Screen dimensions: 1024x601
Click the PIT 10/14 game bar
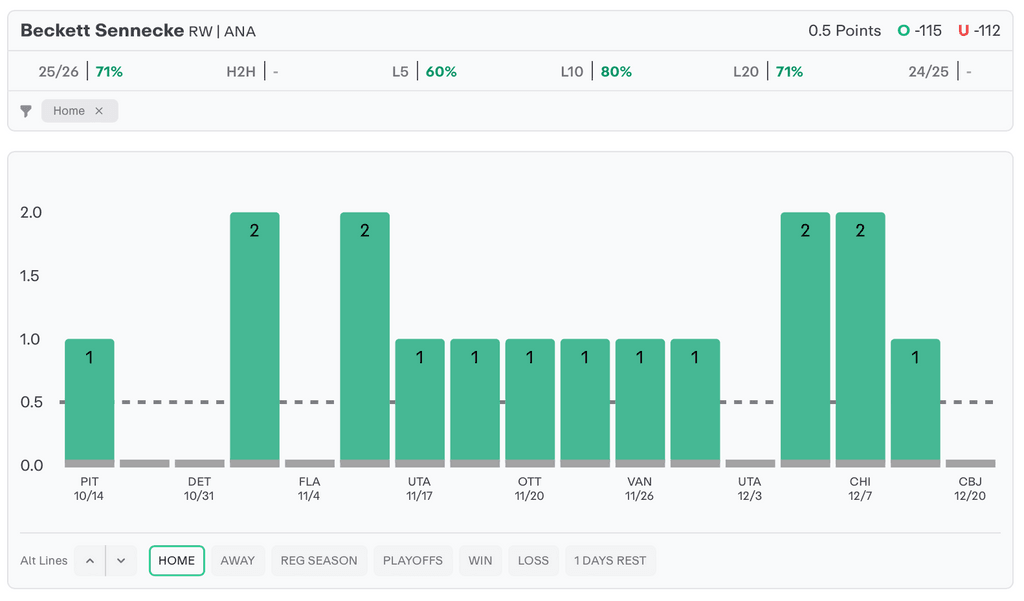[x=90, y=400]
